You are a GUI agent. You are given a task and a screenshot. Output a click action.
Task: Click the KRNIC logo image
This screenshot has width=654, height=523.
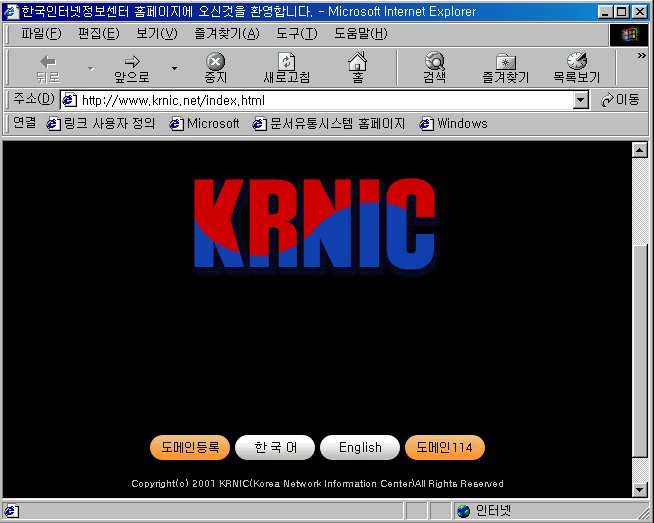tap(315, 224)
